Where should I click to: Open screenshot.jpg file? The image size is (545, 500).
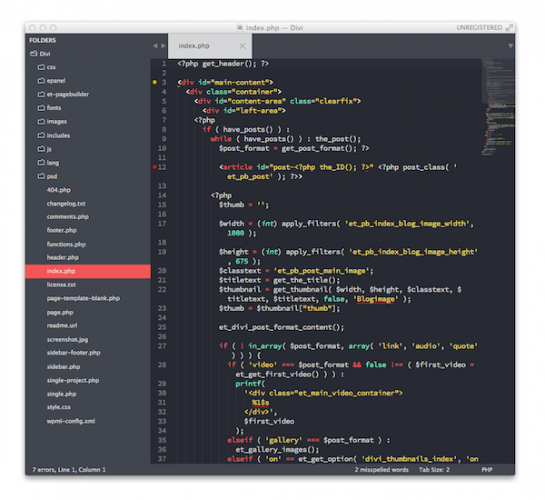pyautogui.click(x=67, y=339)
